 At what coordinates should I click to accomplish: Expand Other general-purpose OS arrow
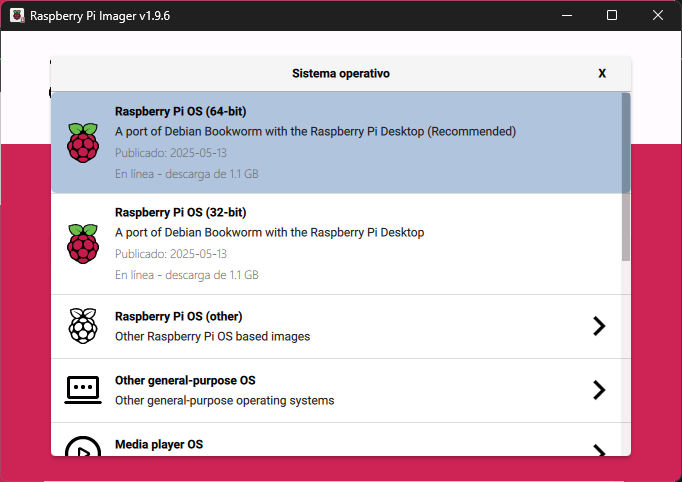coord(598,390)
